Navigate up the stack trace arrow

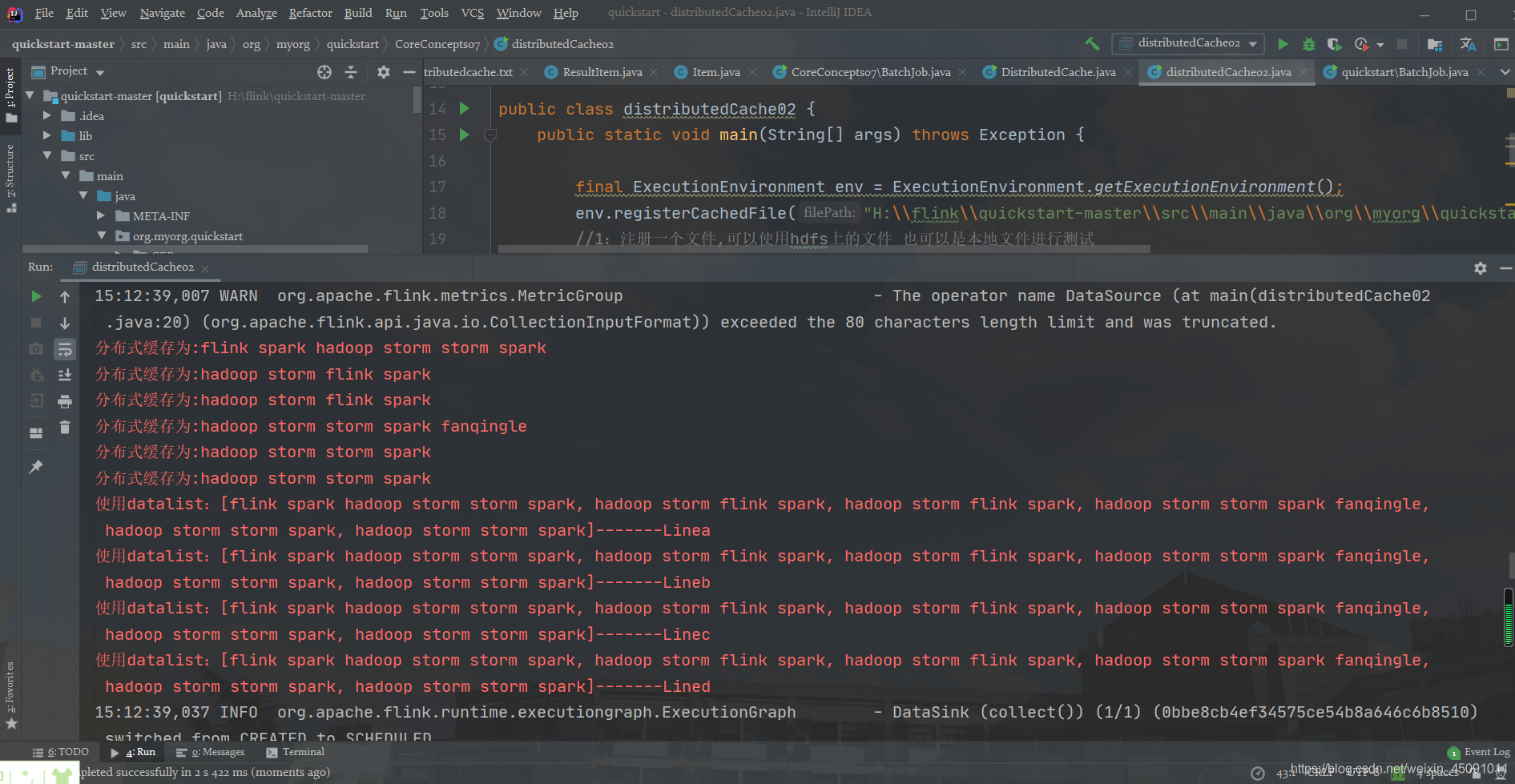coord(65,296)
